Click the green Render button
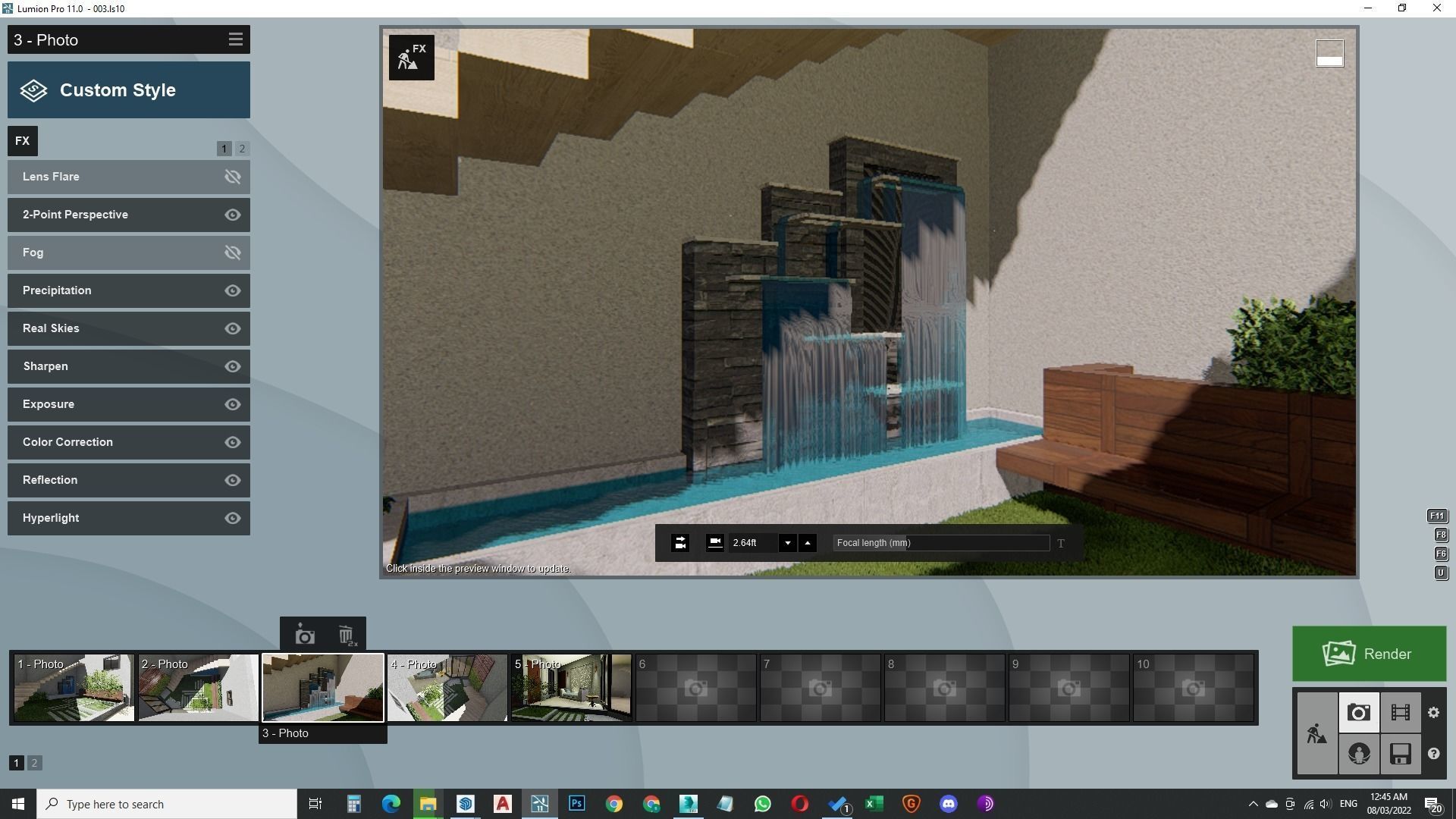This screenshot has width=1456, height=819. (x=1369, y=654)
